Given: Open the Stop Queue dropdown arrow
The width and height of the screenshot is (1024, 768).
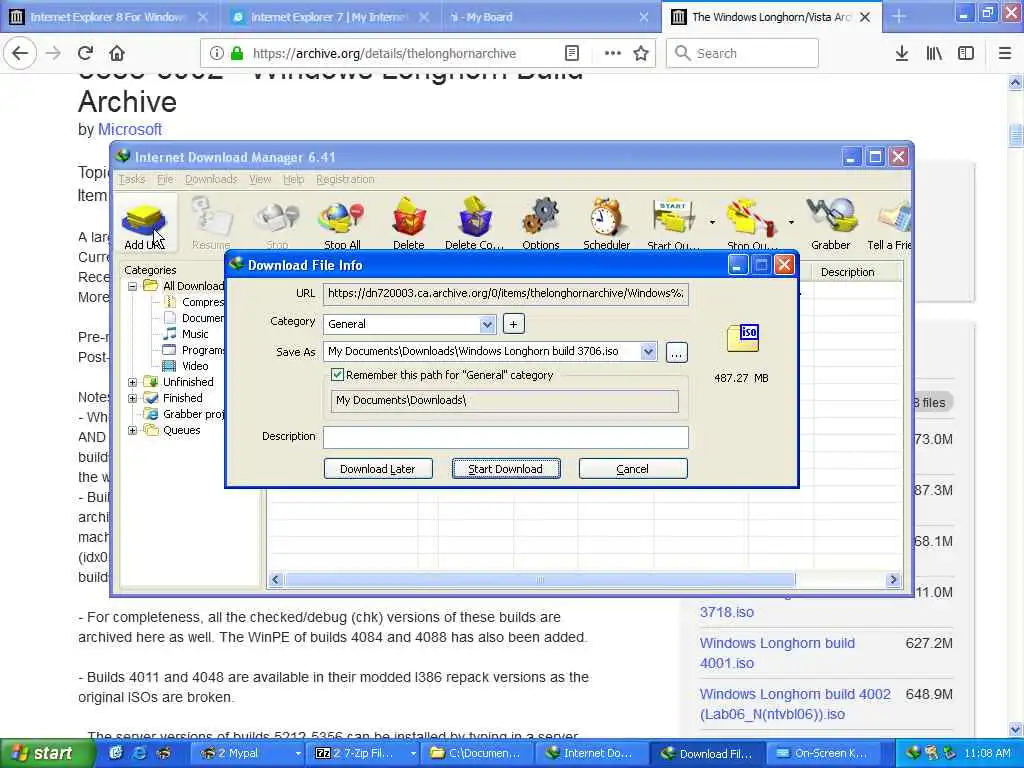Looking at the screenshot, I should click(790, 223).
